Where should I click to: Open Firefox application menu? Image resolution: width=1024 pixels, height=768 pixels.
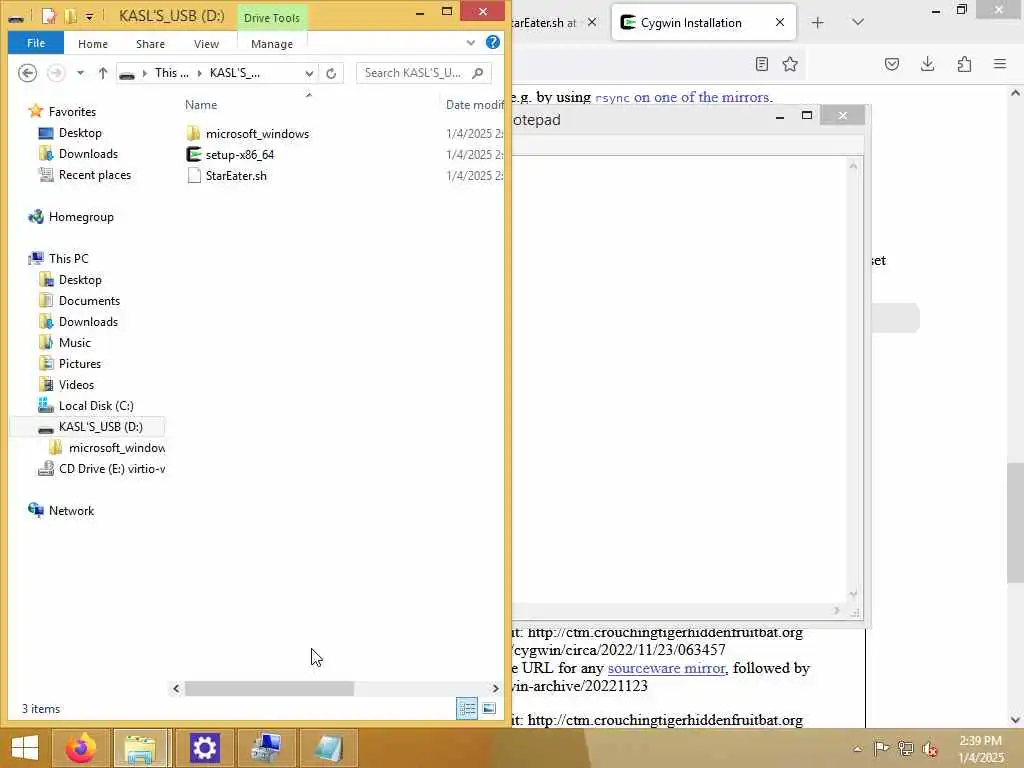(x=1000, y=64)
